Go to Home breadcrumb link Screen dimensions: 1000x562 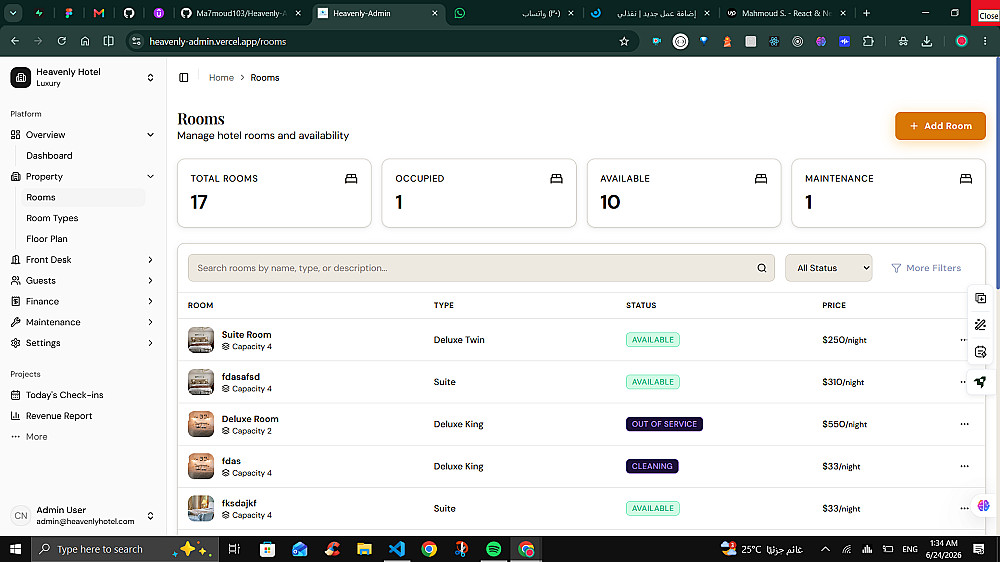221,78
